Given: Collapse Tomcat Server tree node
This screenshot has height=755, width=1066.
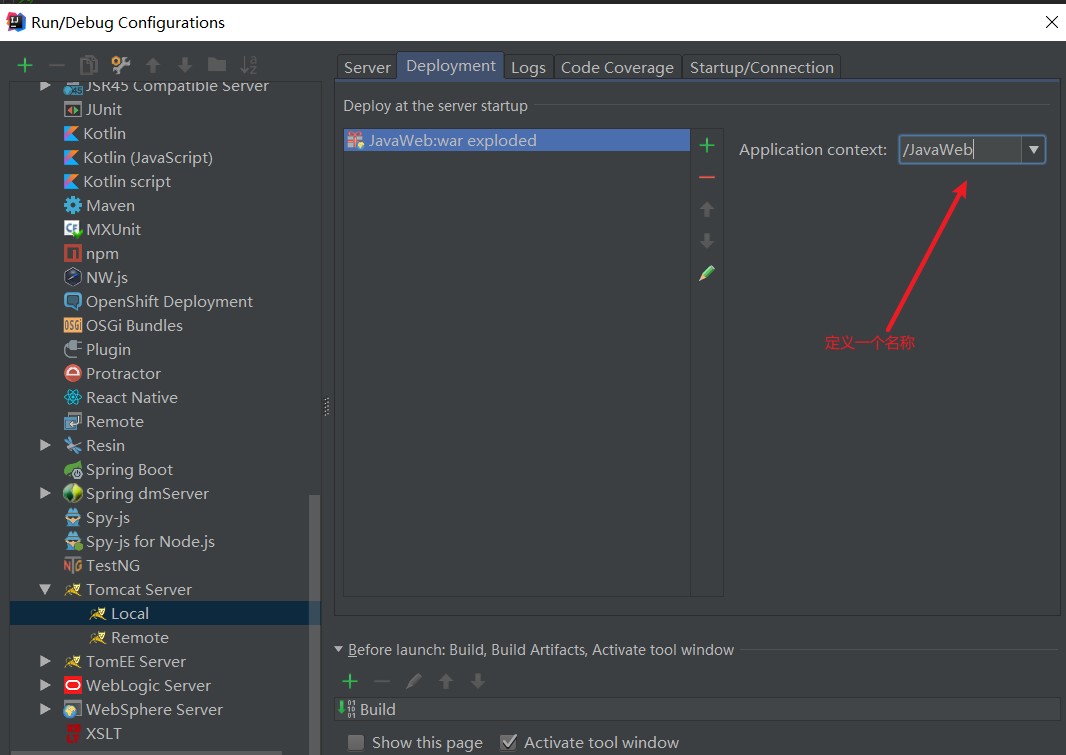Looking at the screenshot, I should pyautogui.click(x=46, y=589).
